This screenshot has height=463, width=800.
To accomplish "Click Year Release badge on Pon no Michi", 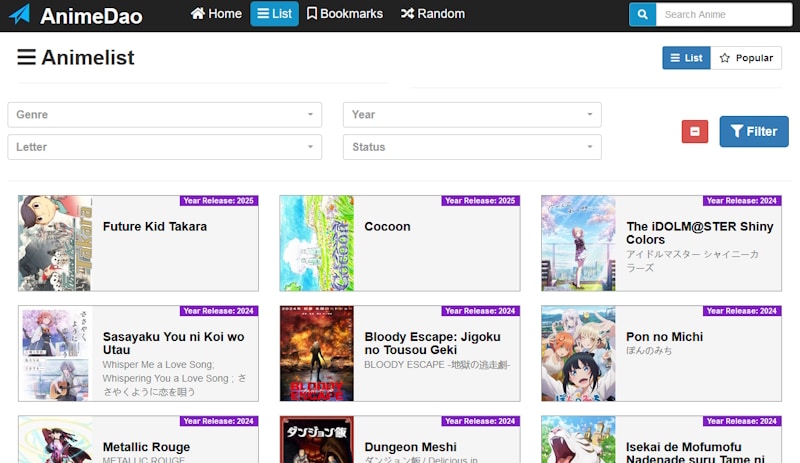I will pyautogui.click(x=742, y=311).
